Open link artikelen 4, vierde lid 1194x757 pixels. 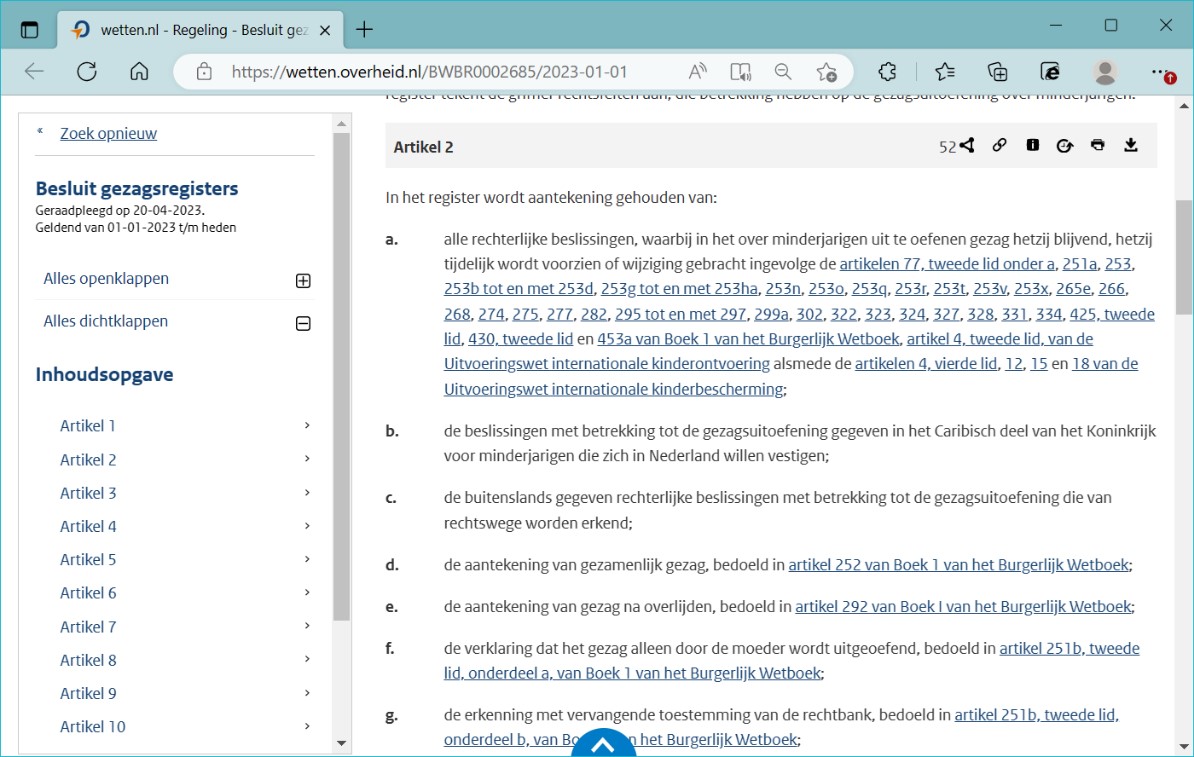click(925, 364)
